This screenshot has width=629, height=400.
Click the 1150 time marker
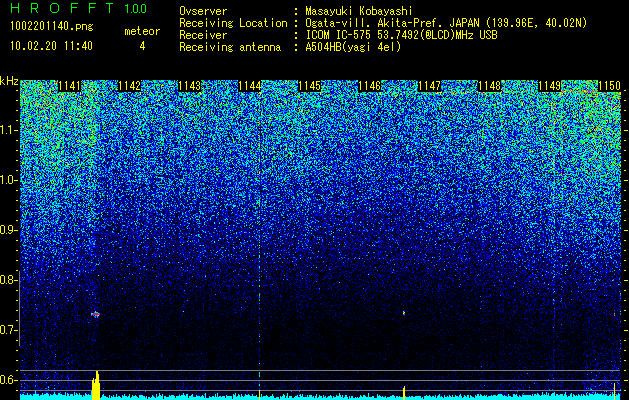(x=609, y=86)
